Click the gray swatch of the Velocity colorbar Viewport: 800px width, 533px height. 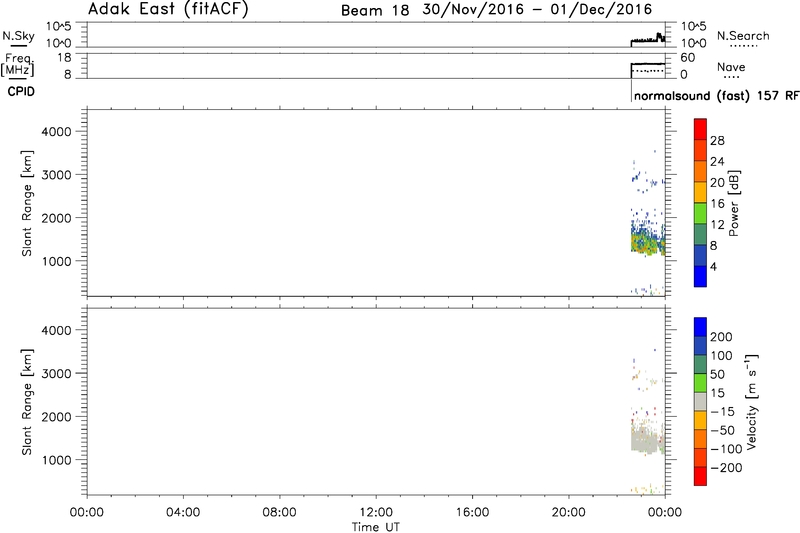700,402
